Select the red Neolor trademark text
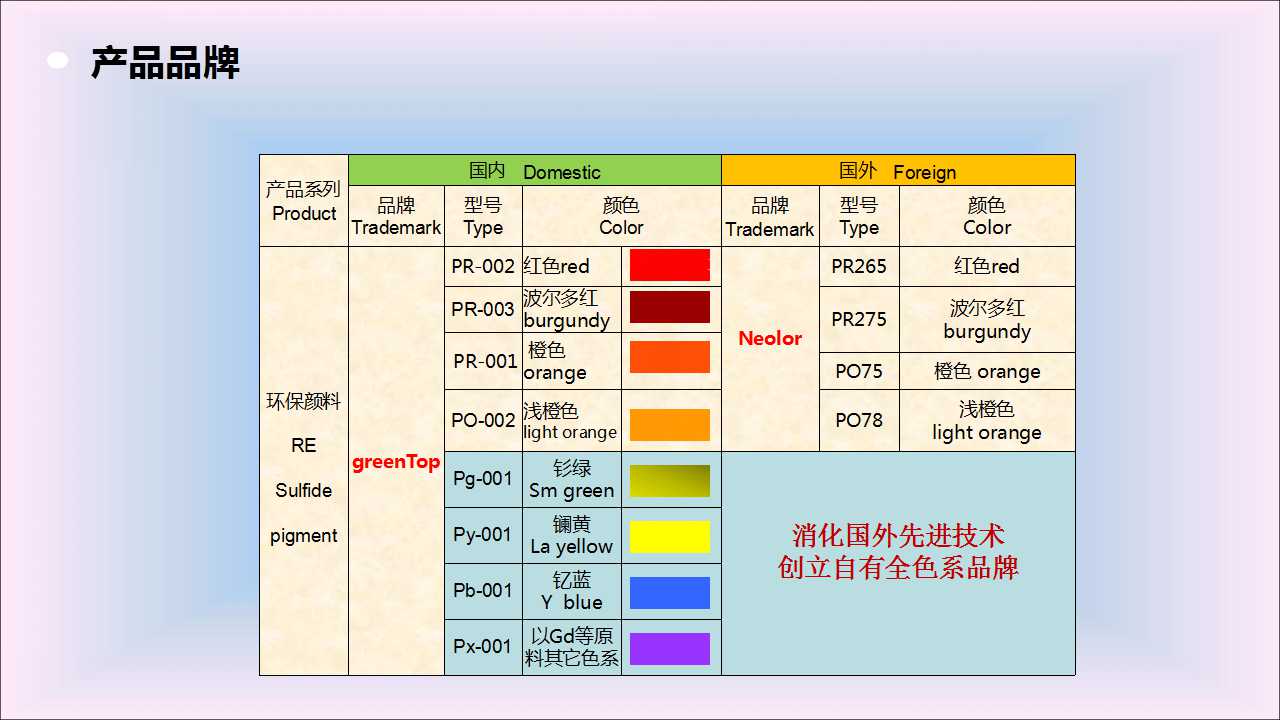The image size is (1280, 720). point(770,338)
